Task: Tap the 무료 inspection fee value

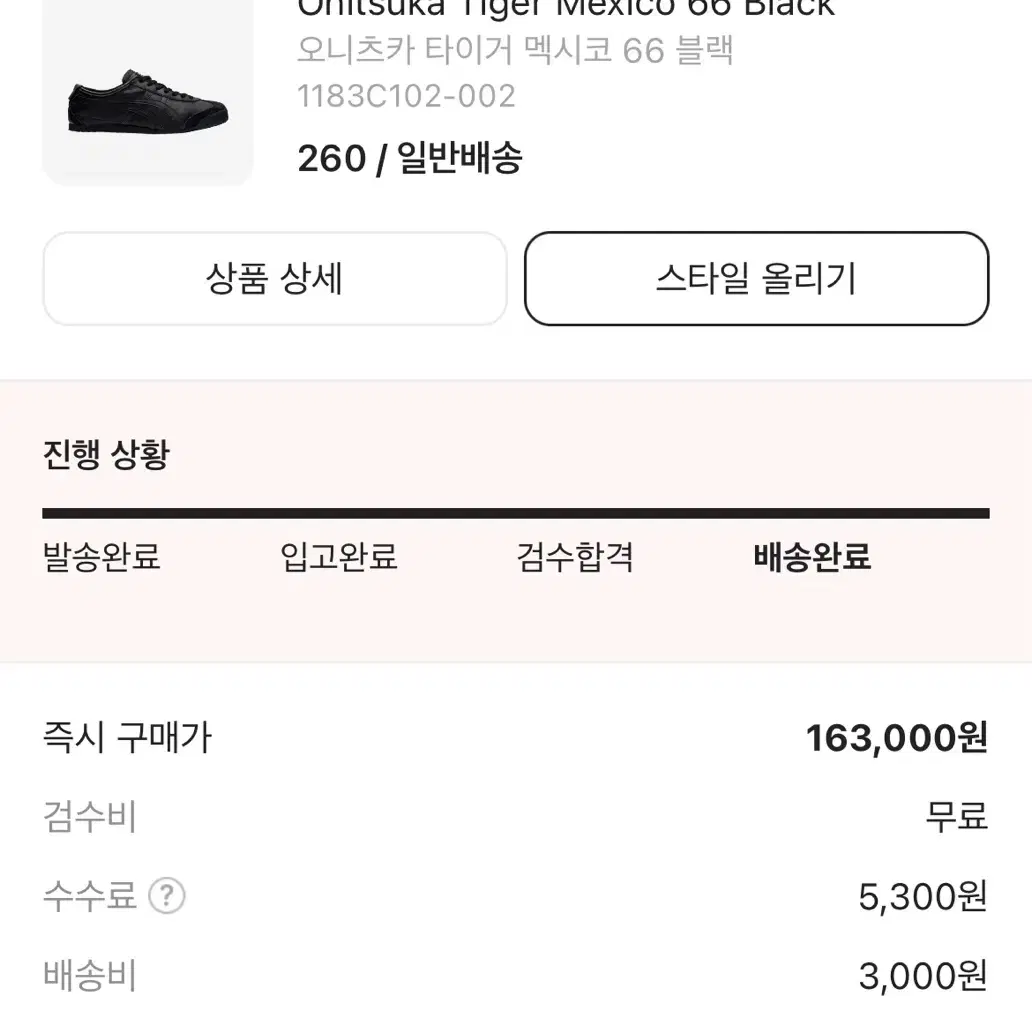Action: tap(957, 817)
